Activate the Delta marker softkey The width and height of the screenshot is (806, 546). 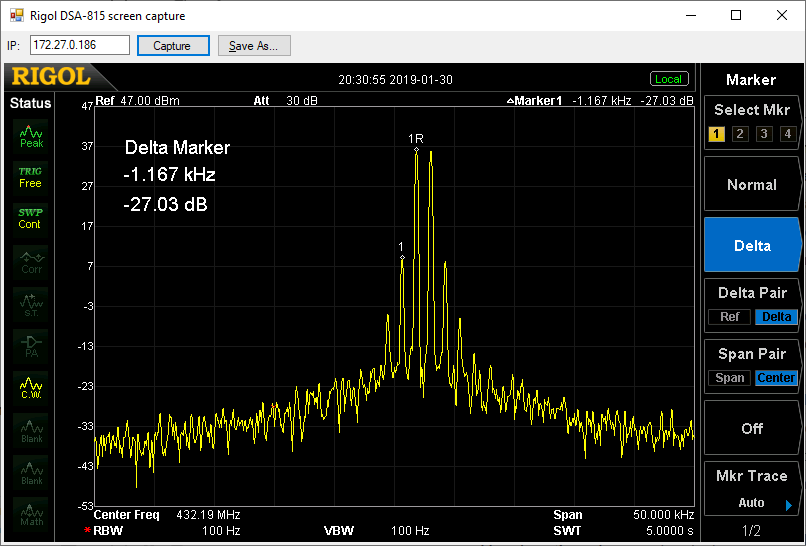(752, 245)
